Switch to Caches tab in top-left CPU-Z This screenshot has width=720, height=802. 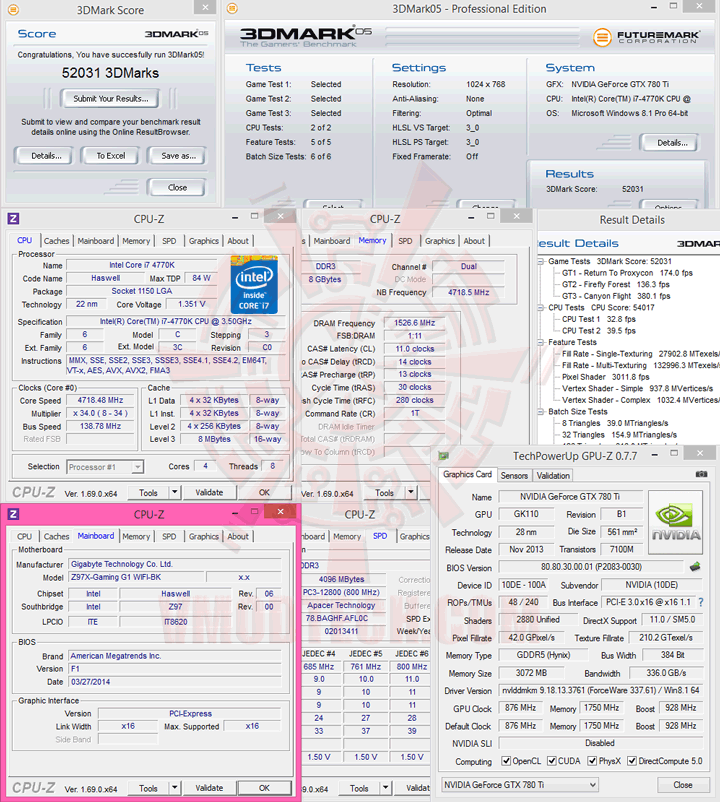[56, 241]
